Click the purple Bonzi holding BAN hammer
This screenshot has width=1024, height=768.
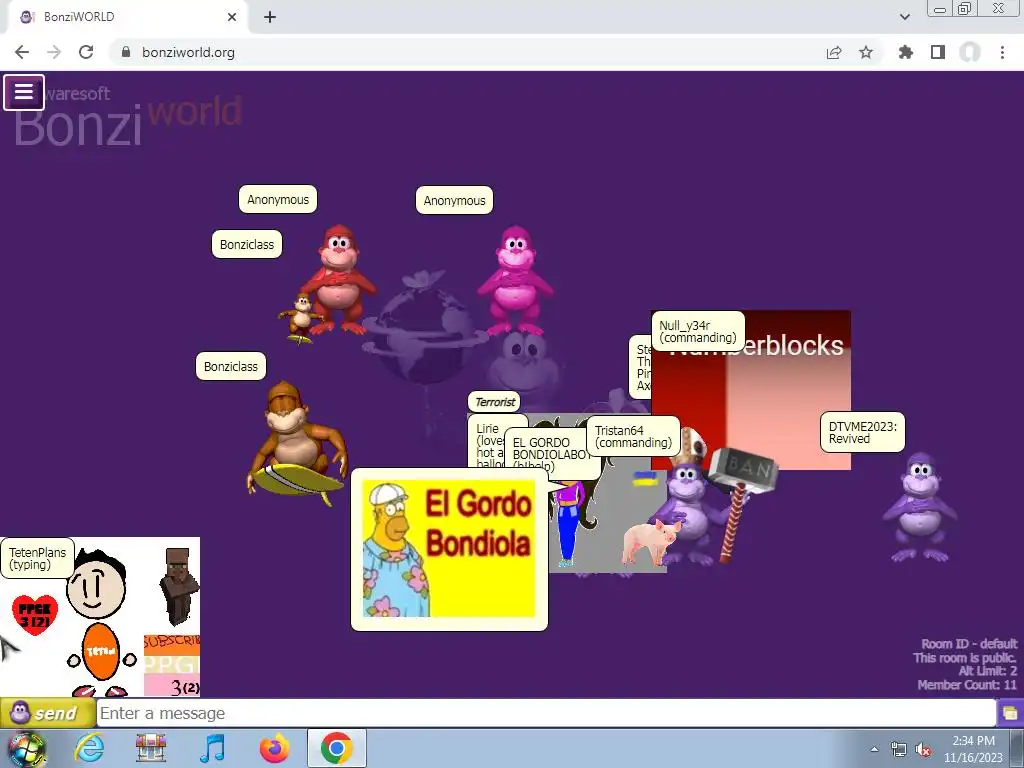[x=692, y=513]
